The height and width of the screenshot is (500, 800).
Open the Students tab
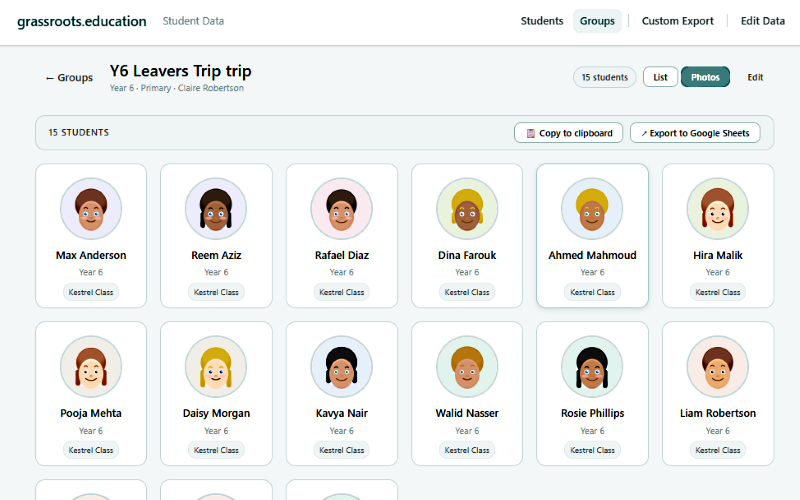coord(542,21)
